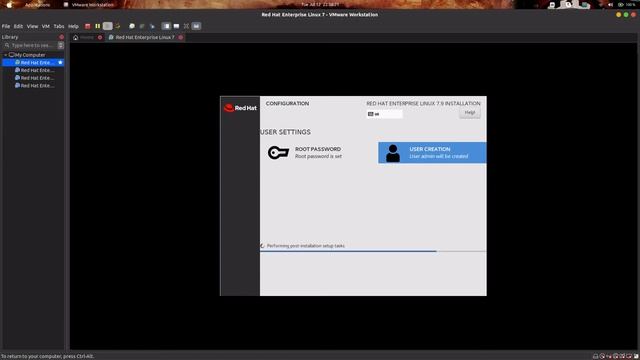The image size is (640, 360).
Task: Click the Red Hat logo in installer
Action: (x=240, y=108)
